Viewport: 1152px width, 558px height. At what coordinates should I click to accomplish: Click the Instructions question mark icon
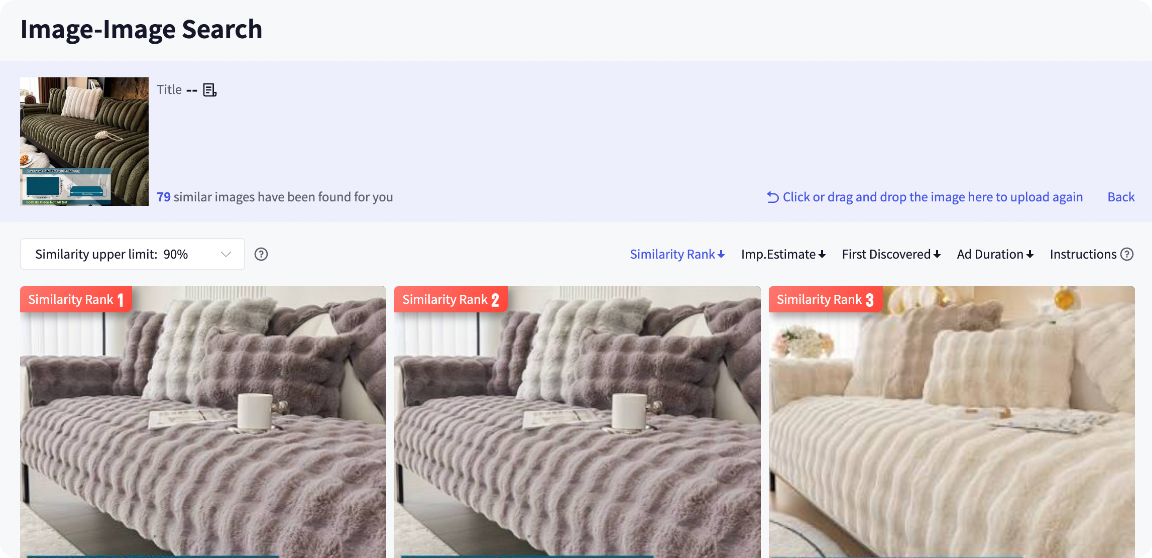point(1127,254)
